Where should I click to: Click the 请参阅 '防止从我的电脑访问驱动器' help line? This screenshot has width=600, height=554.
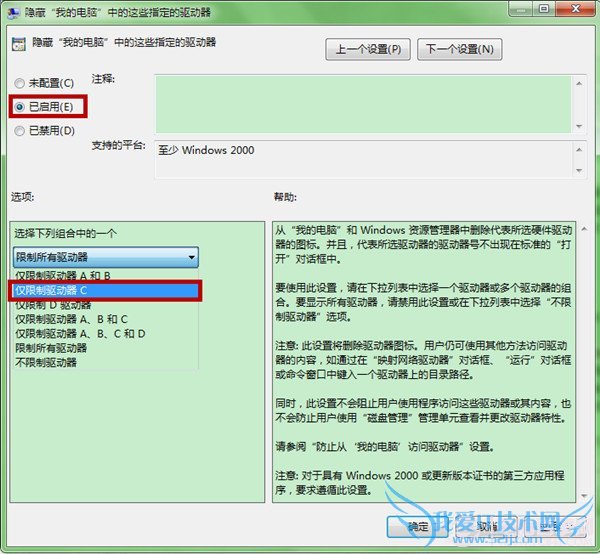point(384,446)
